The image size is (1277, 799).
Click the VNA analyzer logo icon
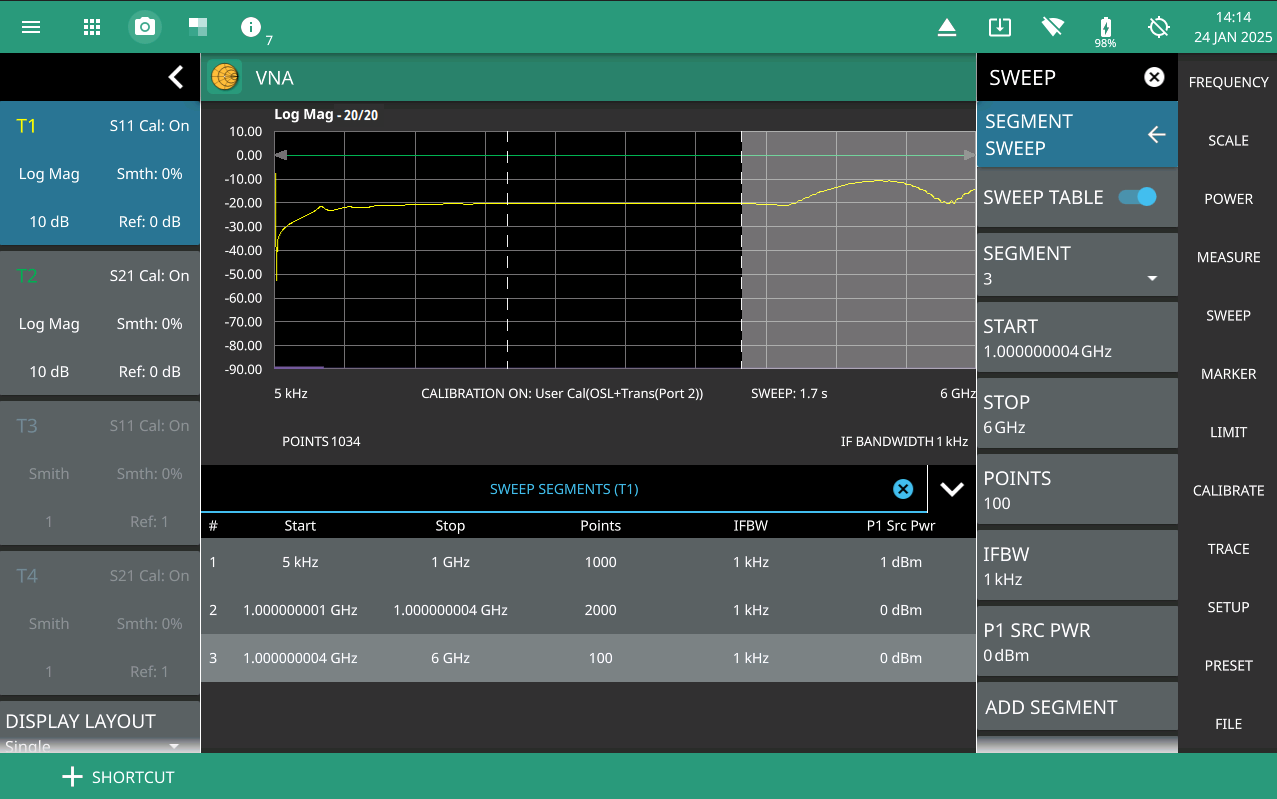(x=225, y=77)
